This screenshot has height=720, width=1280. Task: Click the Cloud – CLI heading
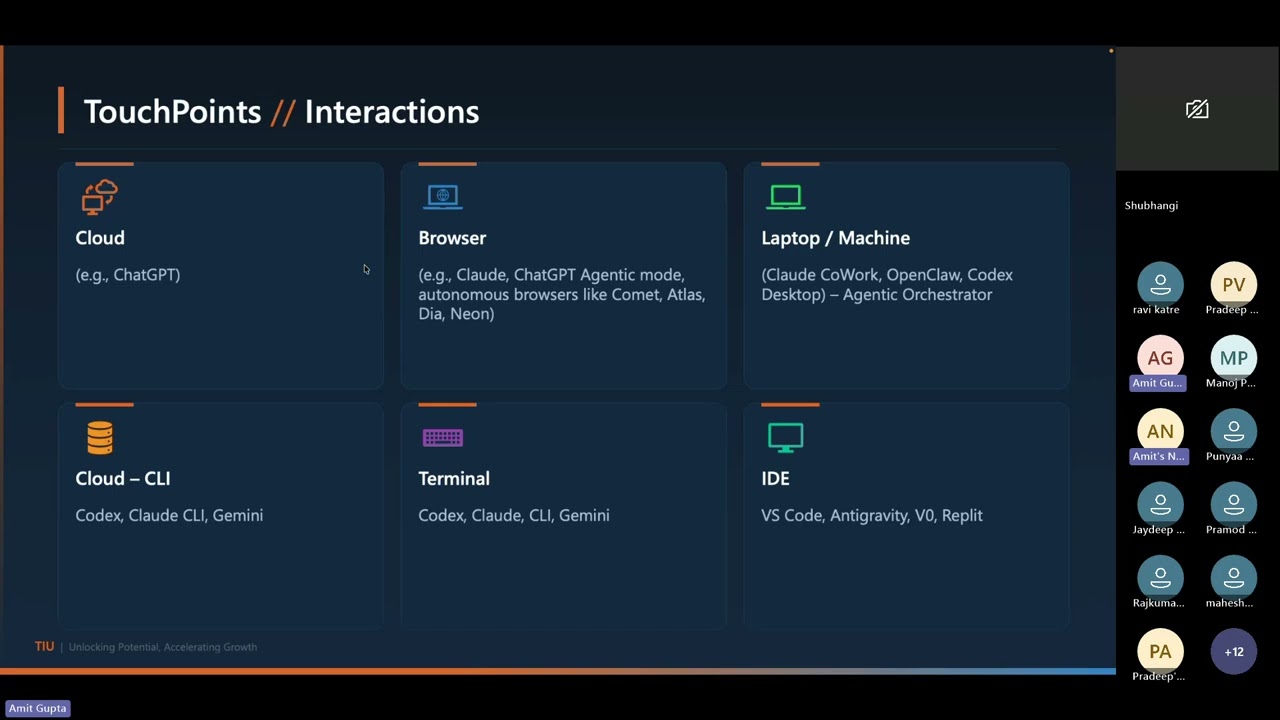click(x=123, y=478)
